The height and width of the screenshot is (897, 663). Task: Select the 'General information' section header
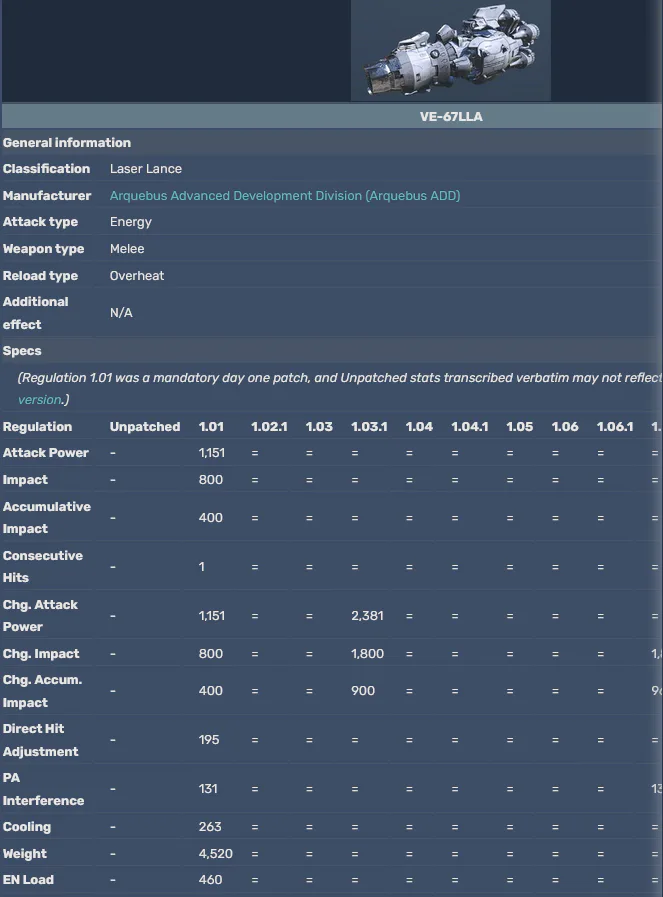(67, 143)
